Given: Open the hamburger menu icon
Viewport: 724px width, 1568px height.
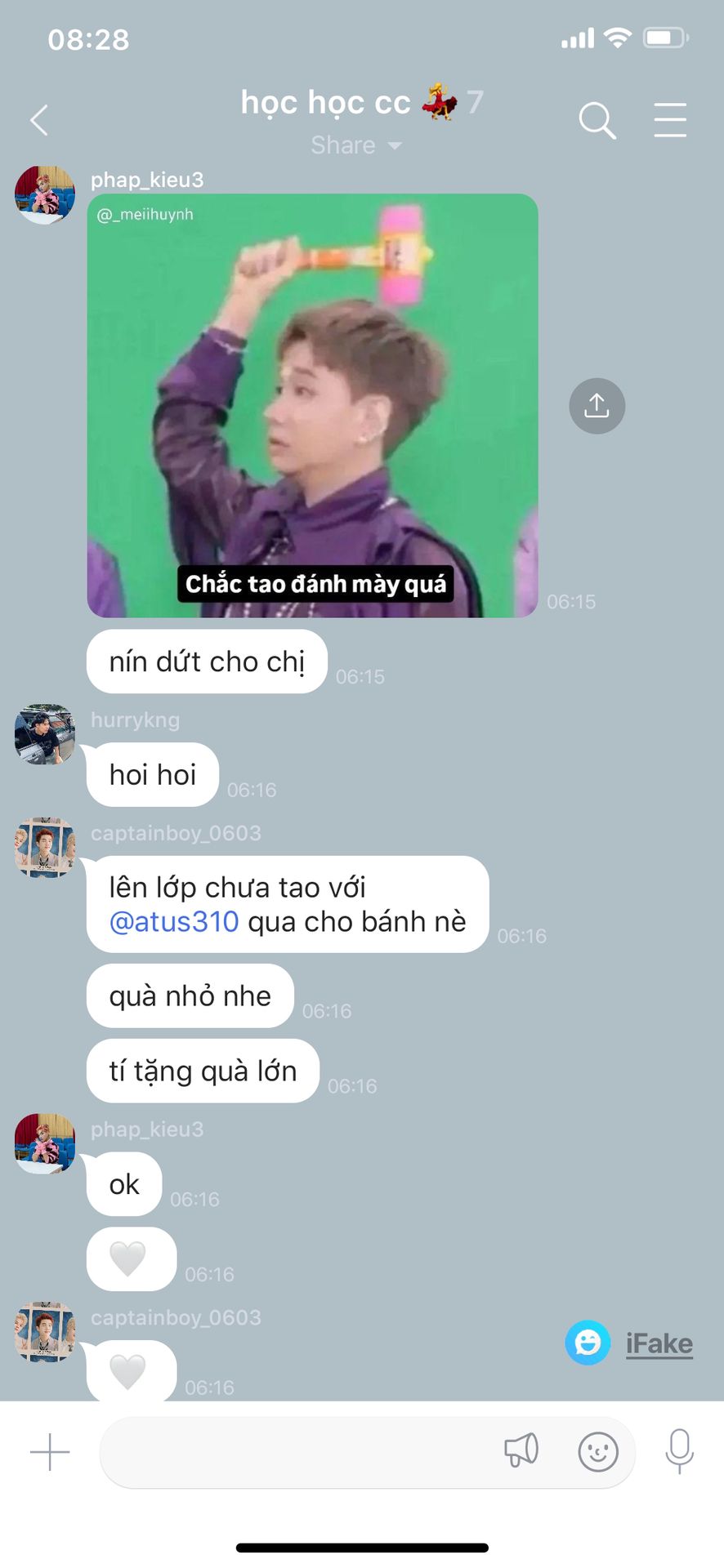Looking at the screenshot, I should click(670, 120).
